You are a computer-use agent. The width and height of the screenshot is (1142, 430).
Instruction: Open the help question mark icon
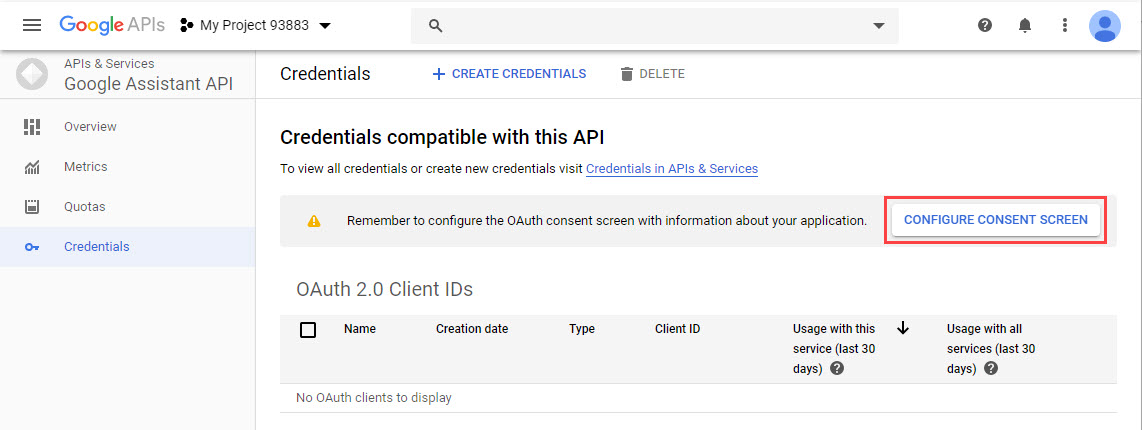(x=985, y=26)
